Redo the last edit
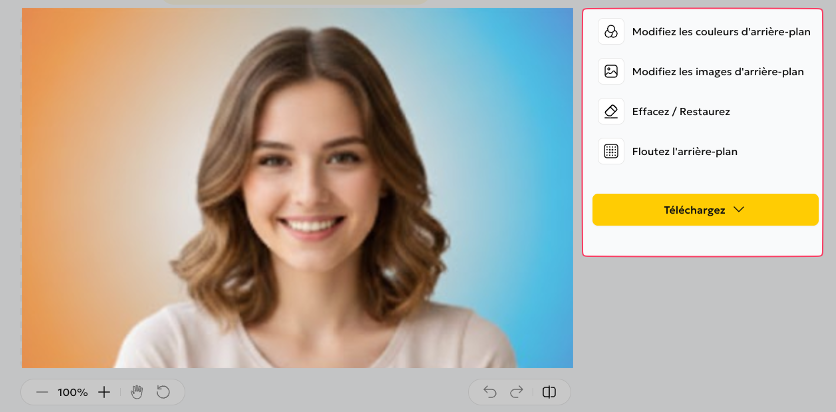 [x=517, y=392]
